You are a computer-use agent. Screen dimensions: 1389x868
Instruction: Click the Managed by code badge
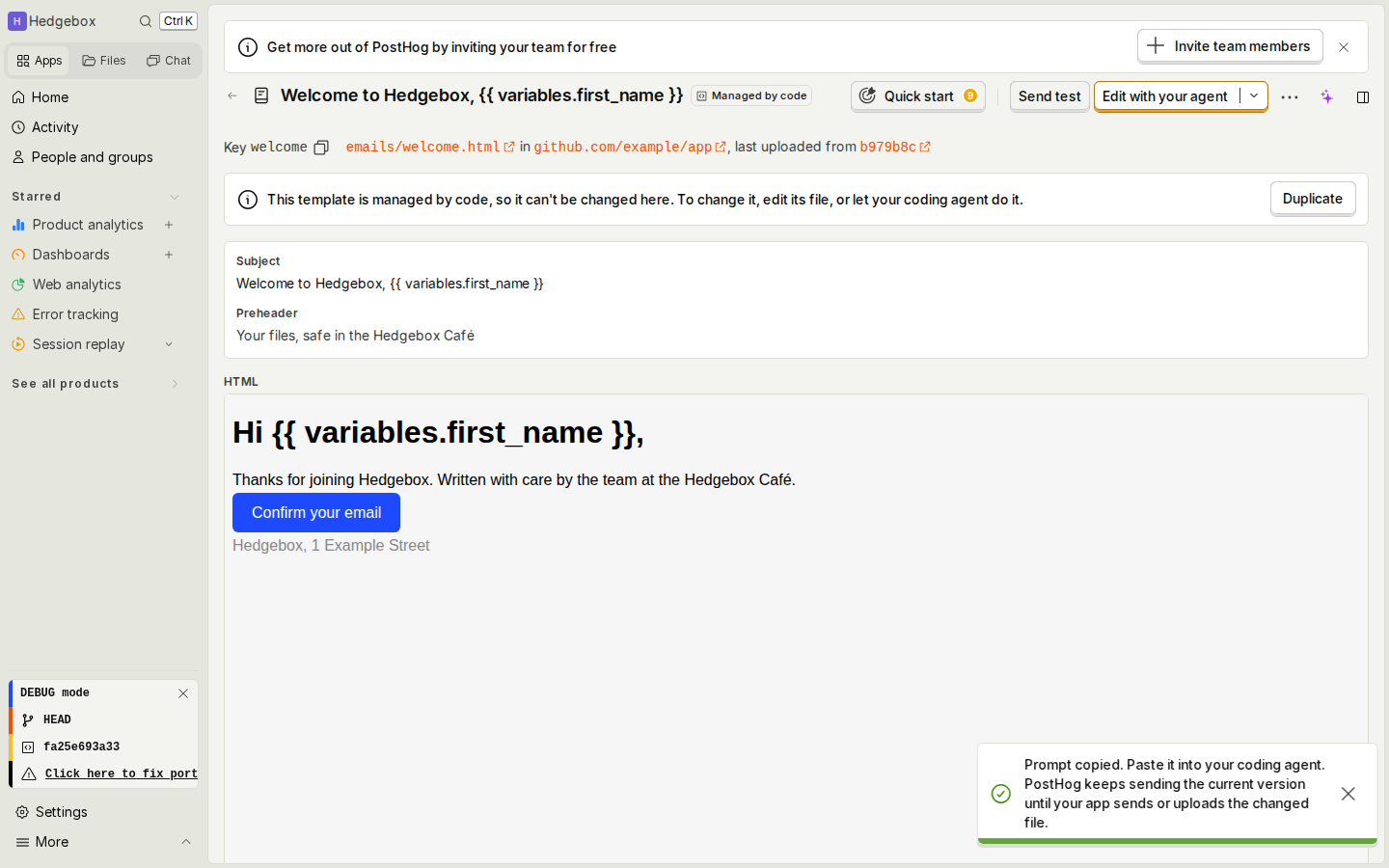[751, 95]
